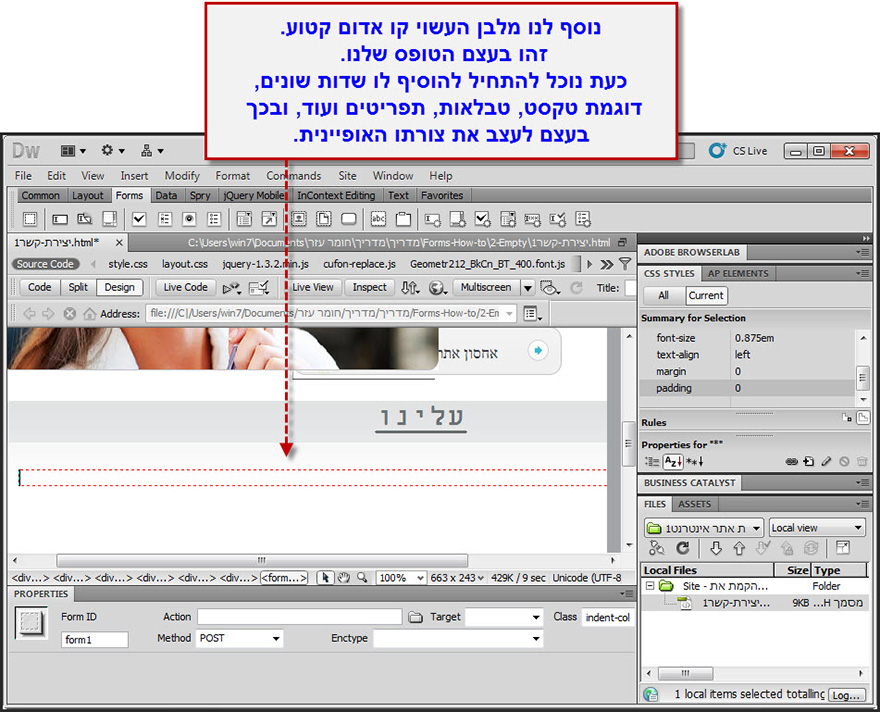
Task: Open the workspace layout dropdown
Action: tap(74, 151)
